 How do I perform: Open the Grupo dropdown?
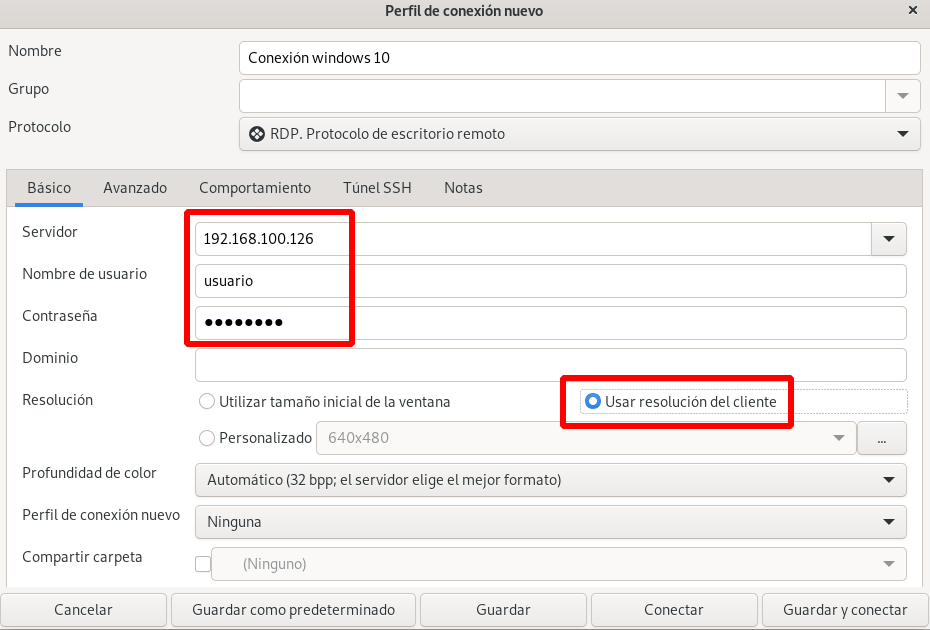902,95
